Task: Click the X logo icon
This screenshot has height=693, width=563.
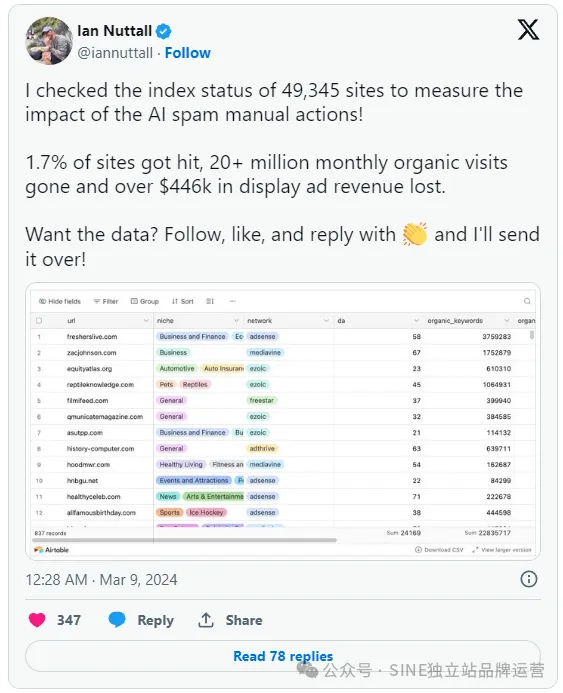Action: [x=529, y=30]
